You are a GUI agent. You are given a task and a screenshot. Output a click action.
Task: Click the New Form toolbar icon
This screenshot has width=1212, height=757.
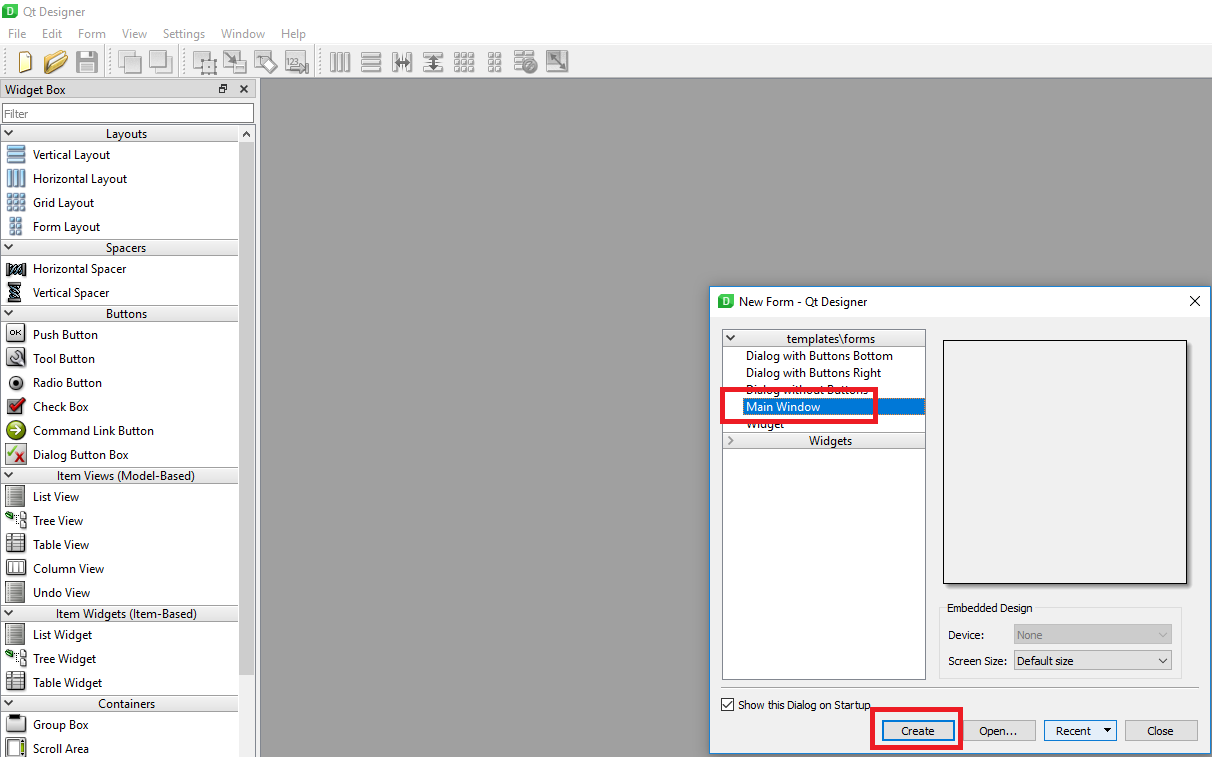click(25, 62)
